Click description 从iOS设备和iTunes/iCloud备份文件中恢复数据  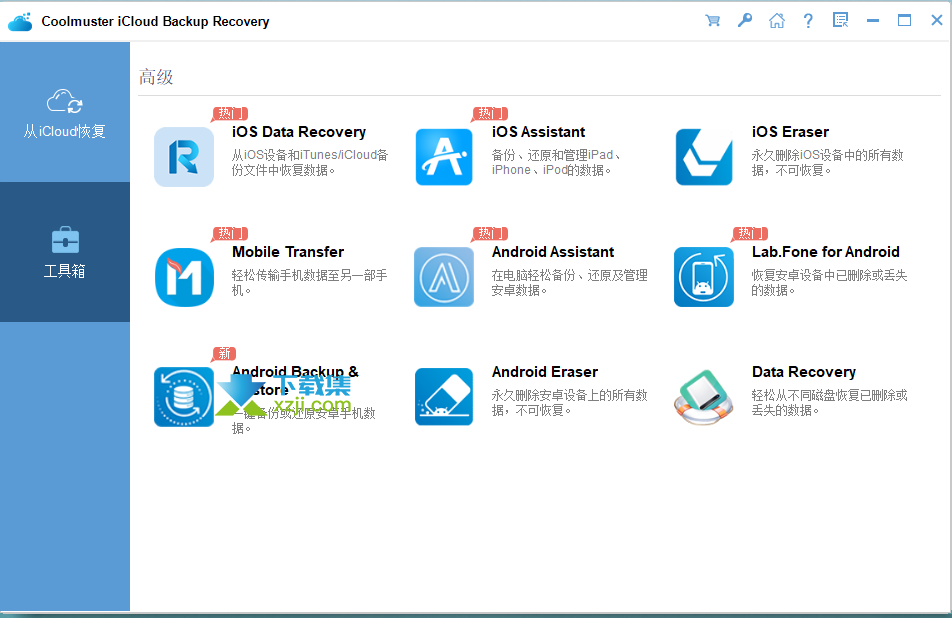(x=310, y=162)
